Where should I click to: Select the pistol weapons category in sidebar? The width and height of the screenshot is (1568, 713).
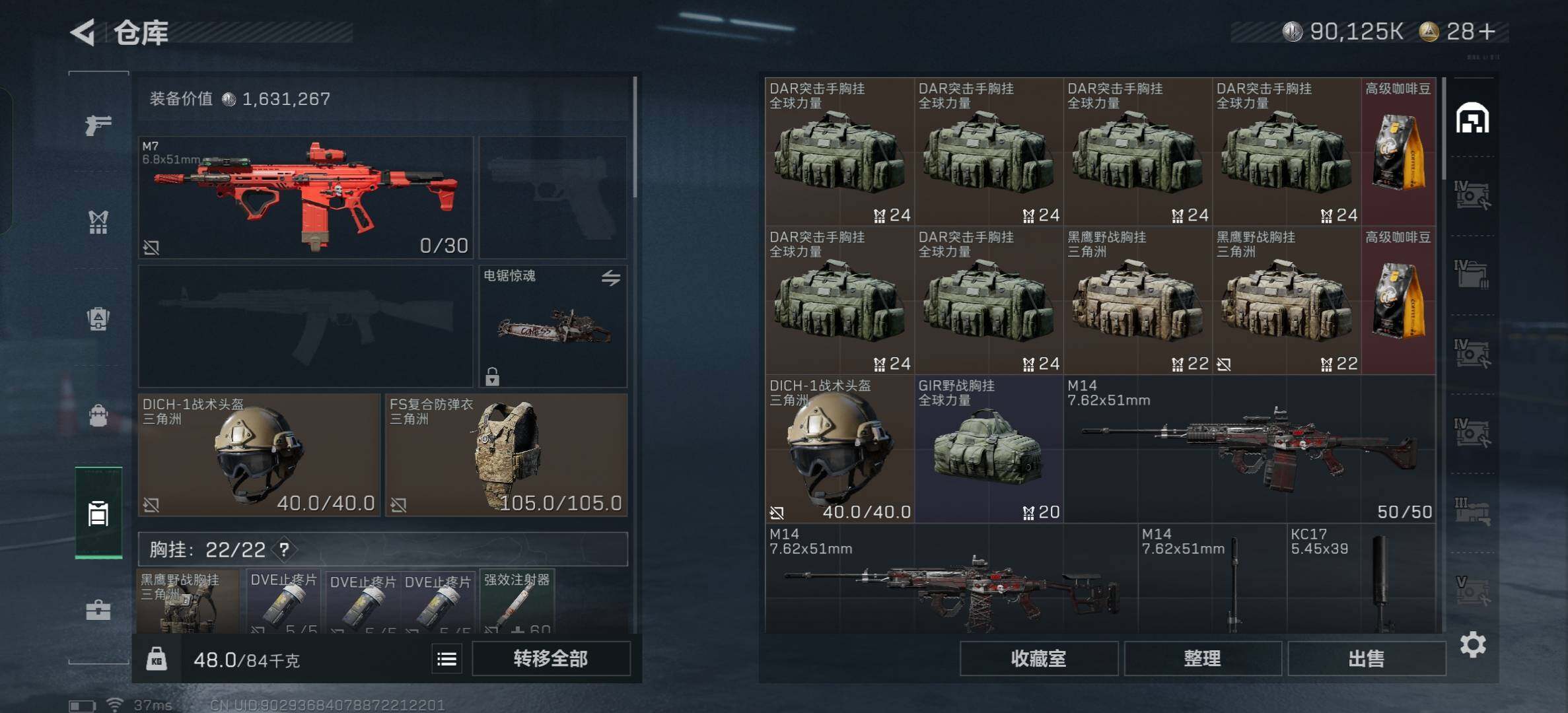click(98, 123)
